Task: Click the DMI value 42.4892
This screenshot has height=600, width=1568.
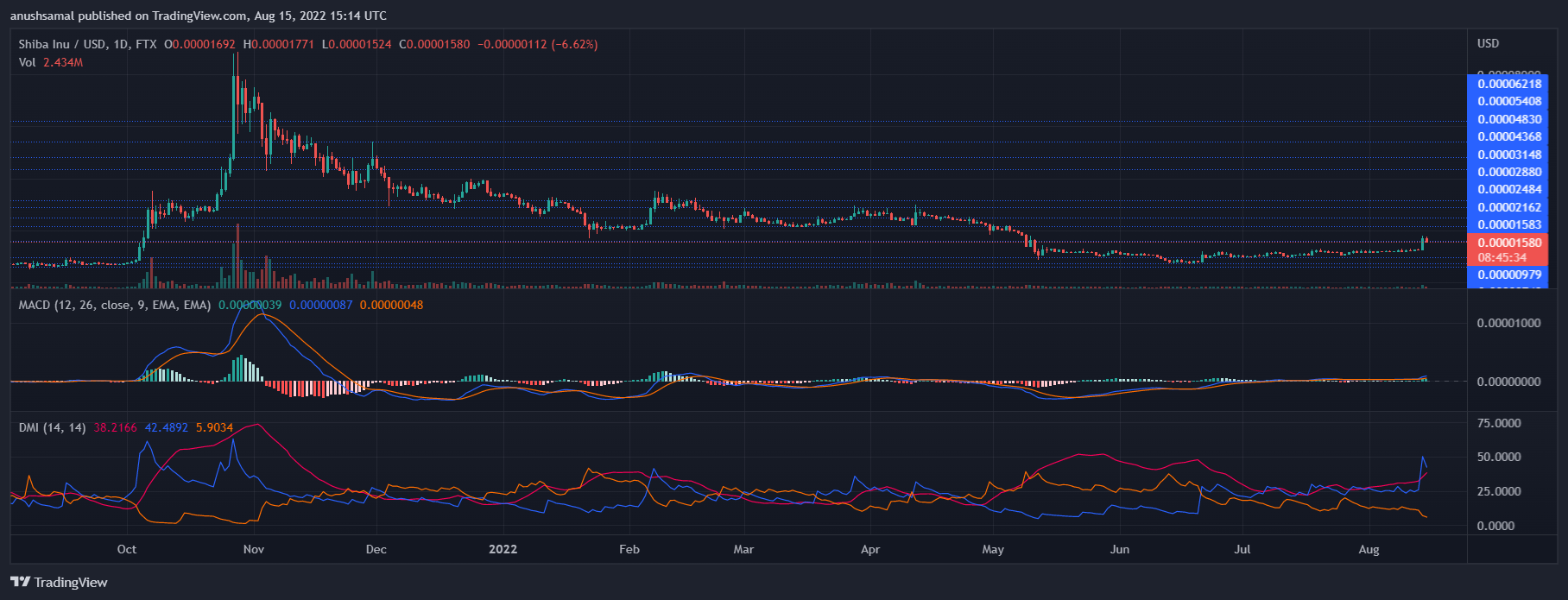Action: point(167,427)
